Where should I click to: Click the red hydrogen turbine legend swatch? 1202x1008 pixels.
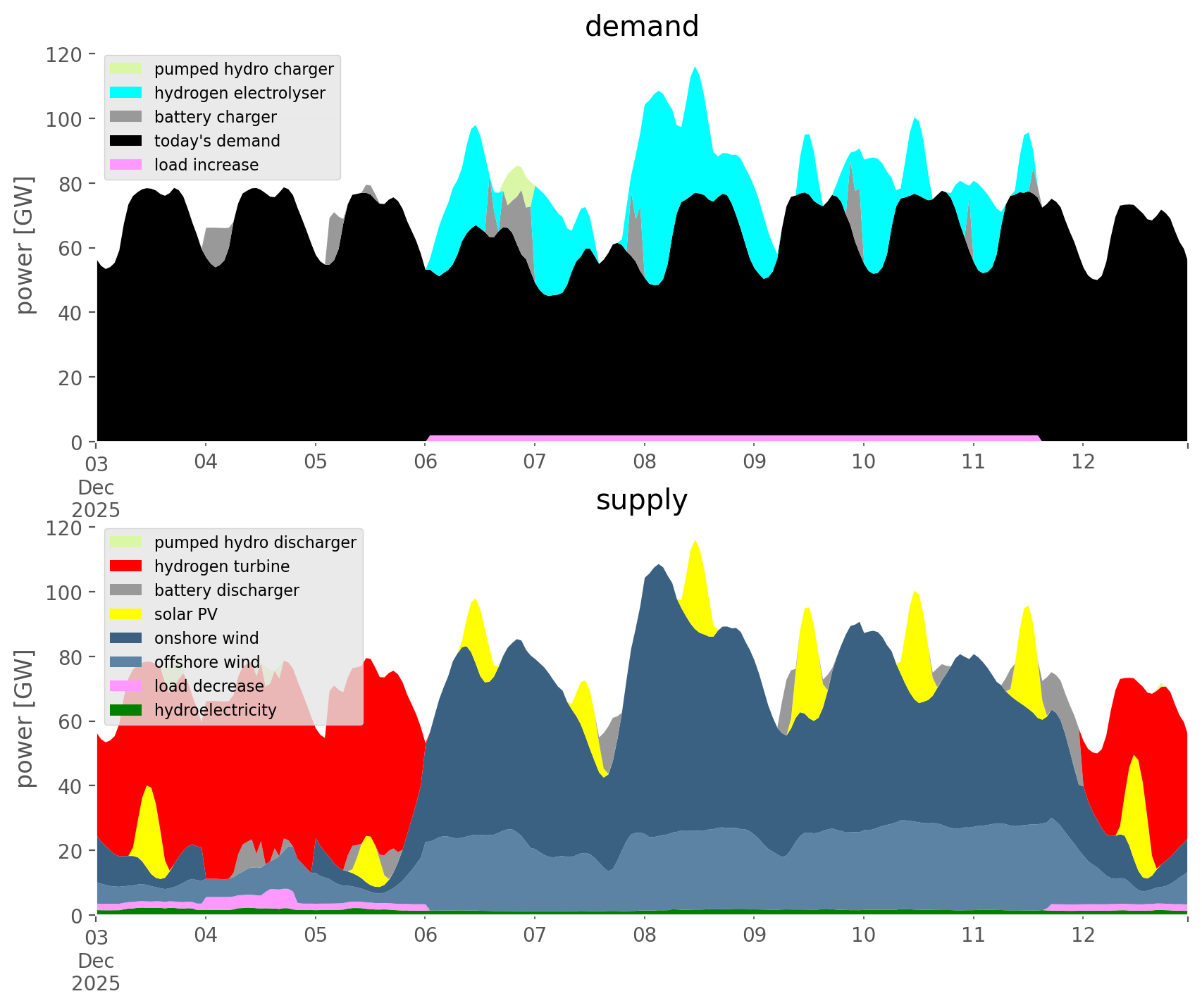(x=126, y=566)
